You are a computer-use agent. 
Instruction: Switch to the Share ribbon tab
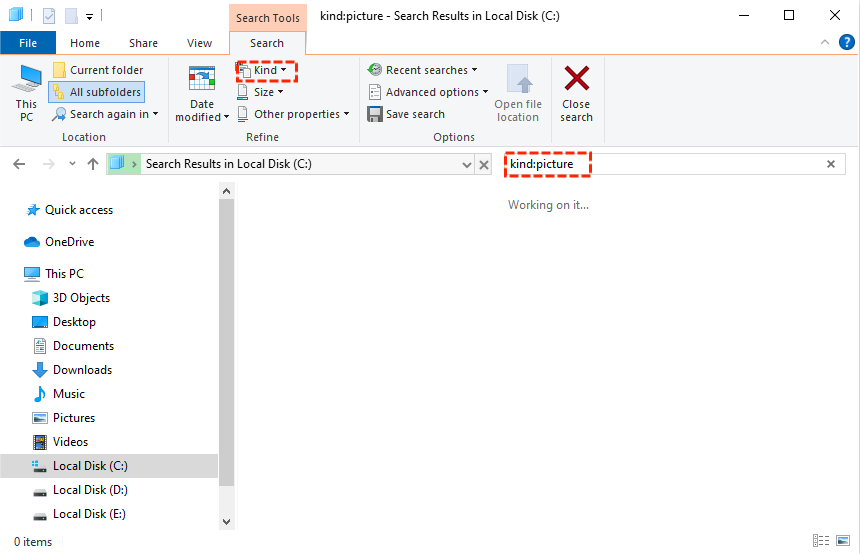click(143, 43)
